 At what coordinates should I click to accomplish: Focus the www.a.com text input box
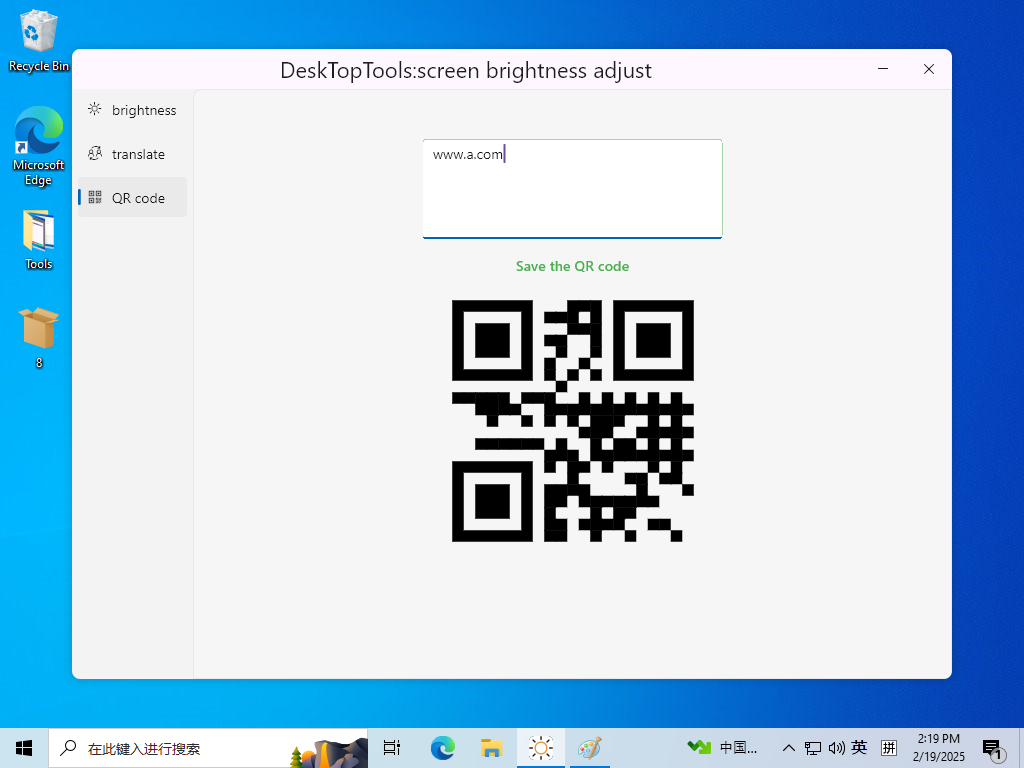point(572,188)
